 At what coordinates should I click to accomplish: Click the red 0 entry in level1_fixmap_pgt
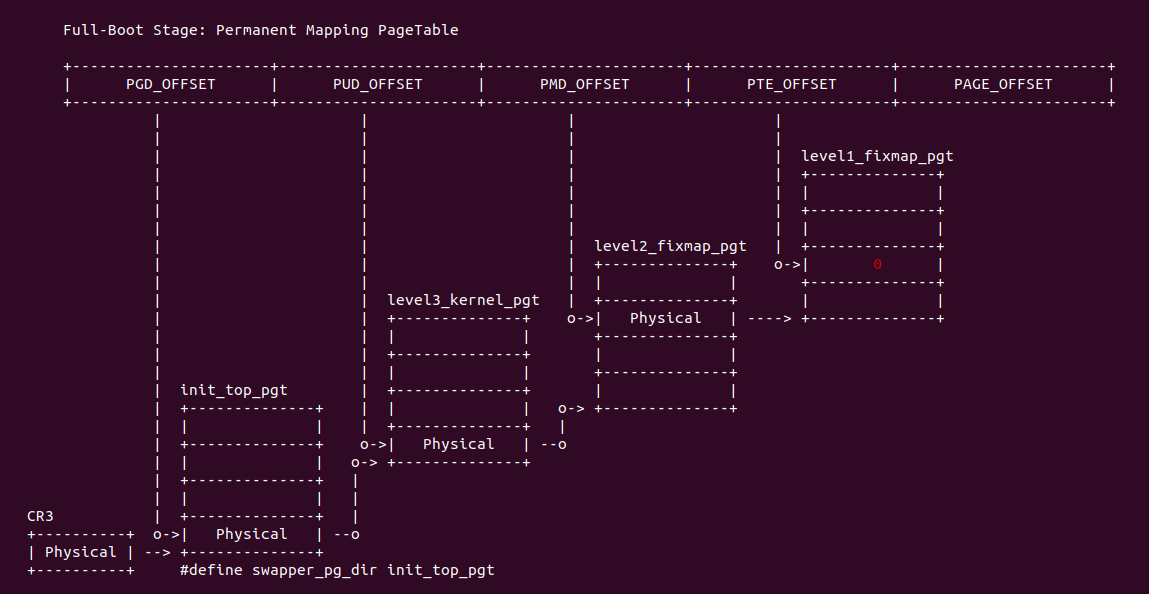(877, 265)
